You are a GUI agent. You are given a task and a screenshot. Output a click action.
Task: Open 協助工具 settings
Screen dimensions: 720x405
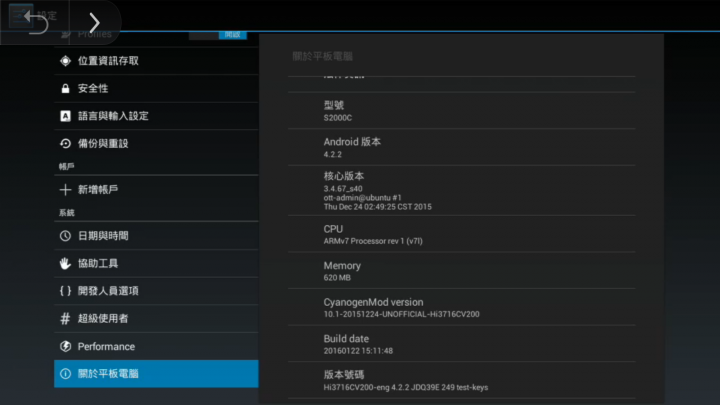click(156, 263)
